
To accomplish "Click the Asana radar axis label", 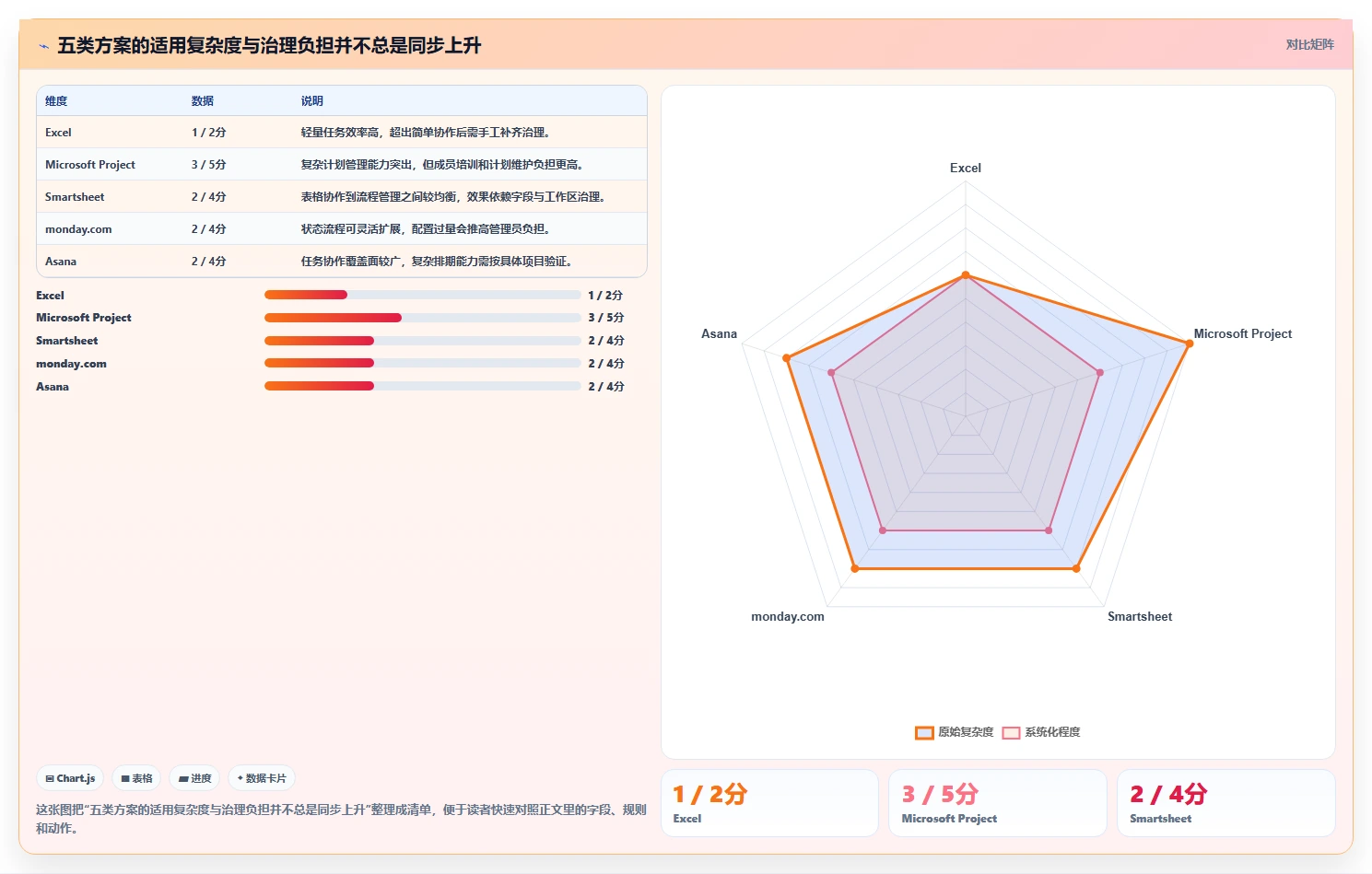I will [720, 333].
